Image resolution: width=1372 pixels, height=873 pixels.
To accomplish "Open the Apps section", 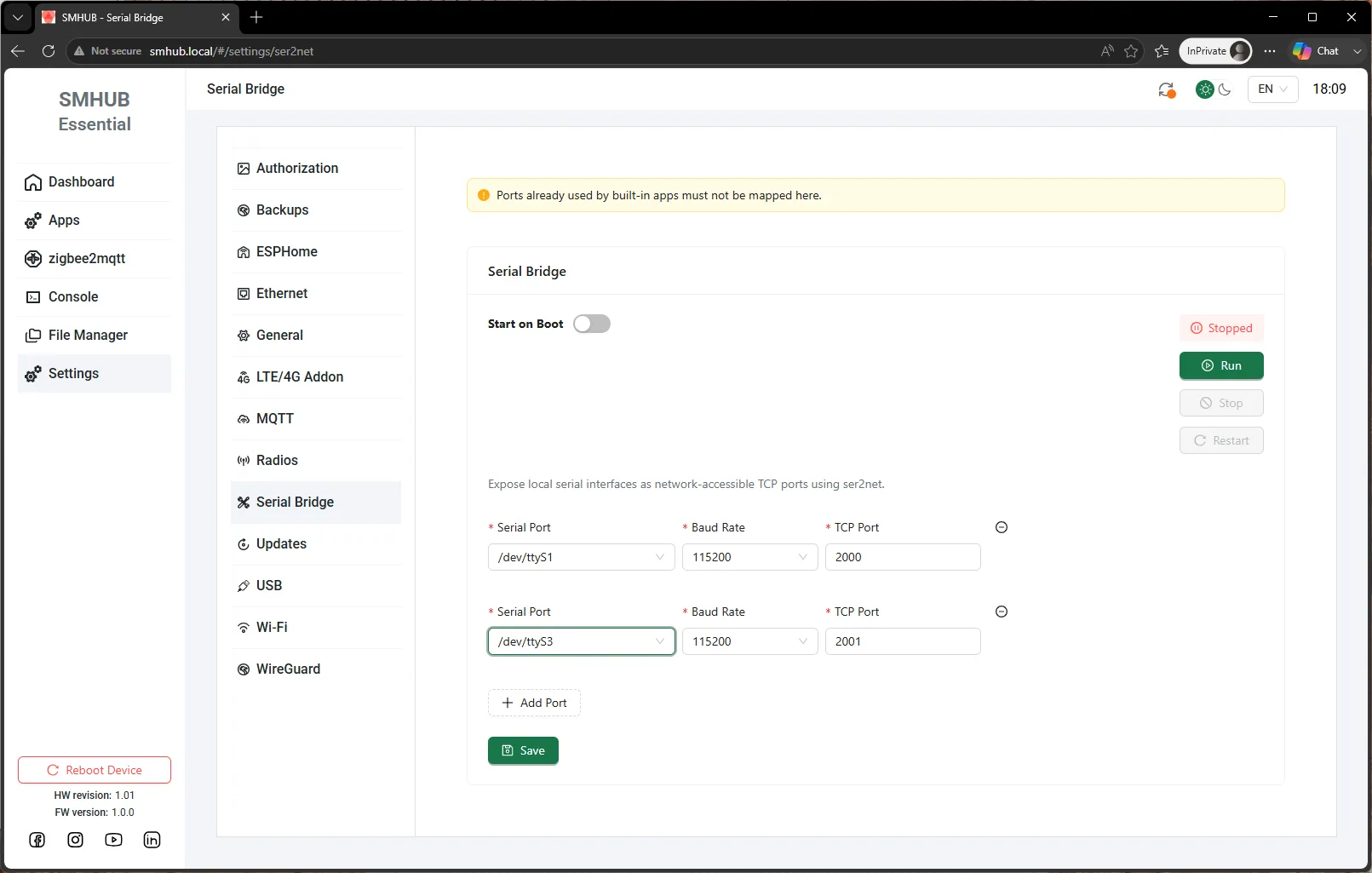I will pos(94,221).
